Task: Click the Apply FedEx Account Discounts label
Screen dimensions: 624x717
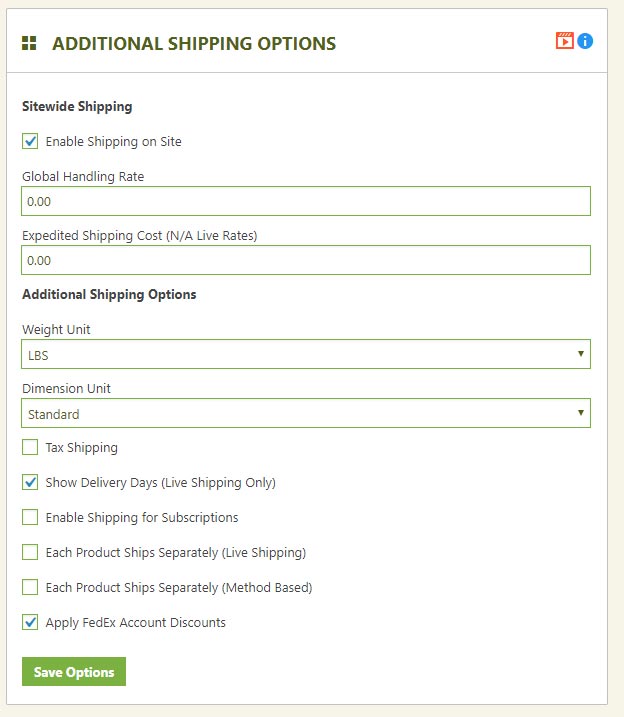Action: click(x=136, y=623)
